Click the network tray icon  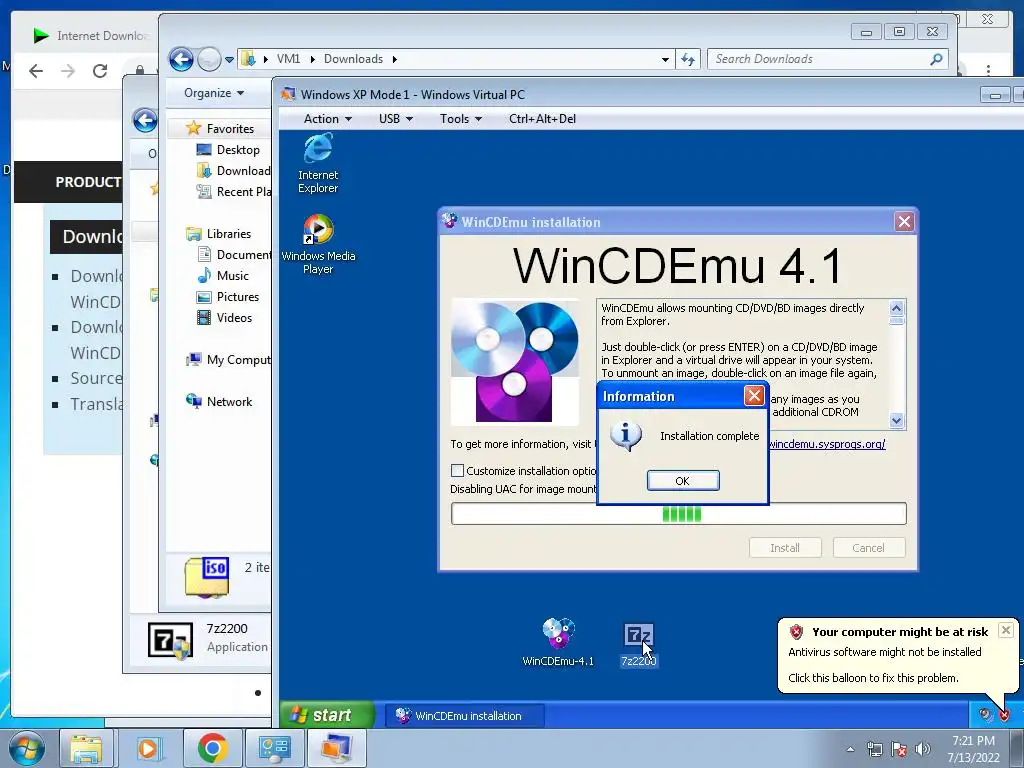point(874,749)
